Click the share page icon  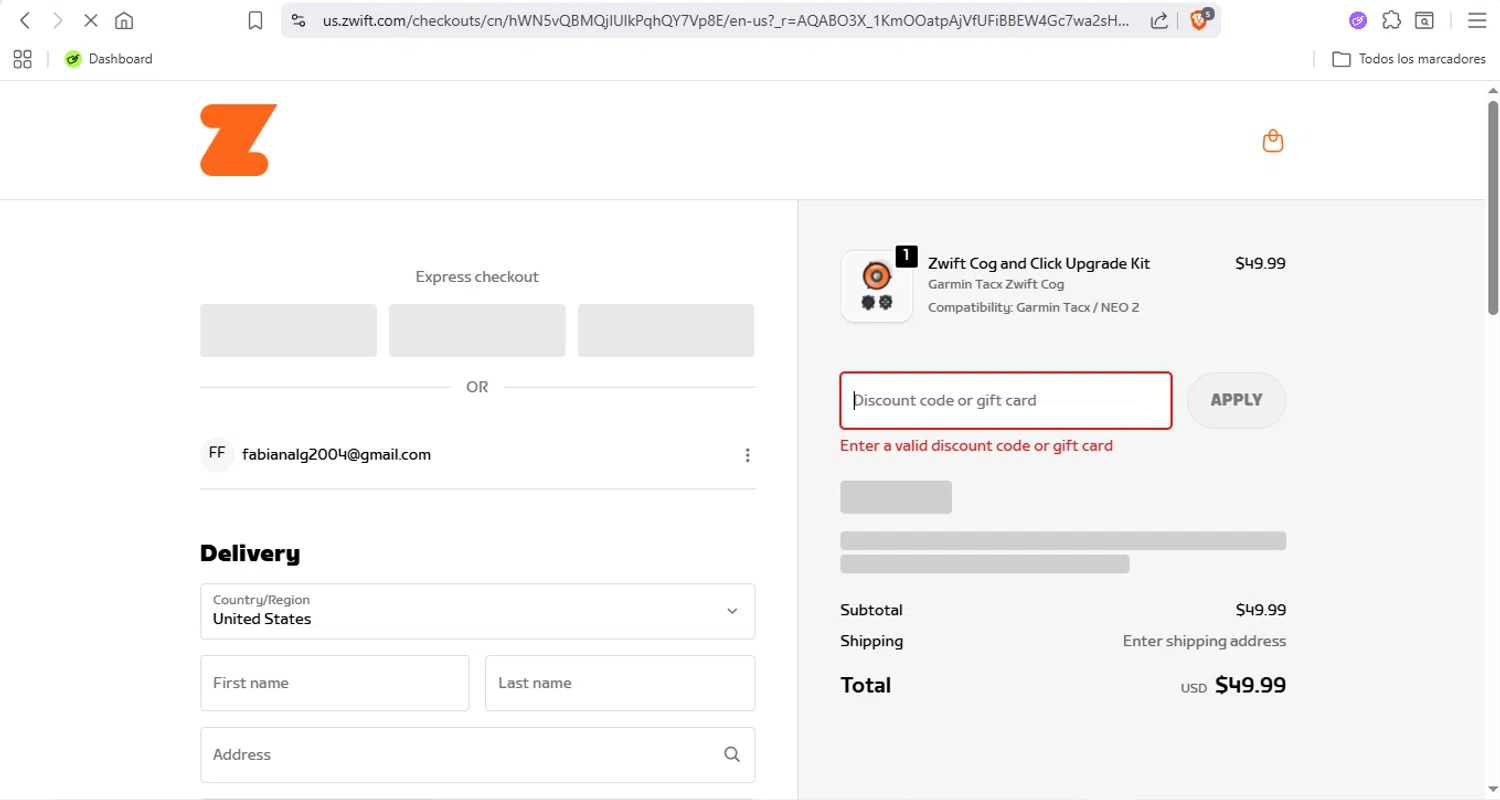[1160, 20]
